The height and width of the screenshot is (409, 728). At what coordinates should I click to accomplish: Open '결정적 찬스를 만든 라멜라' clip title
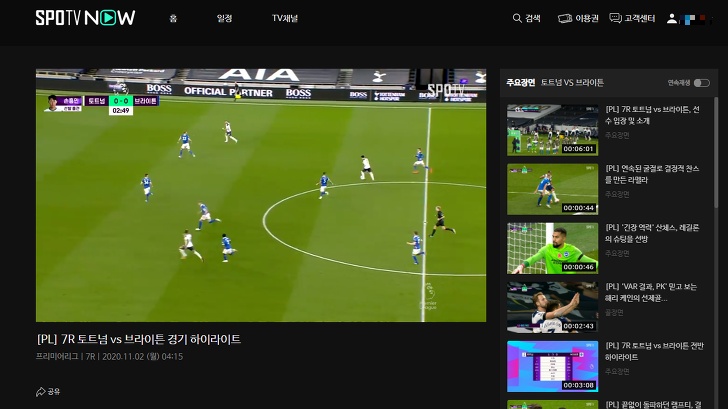652,174
